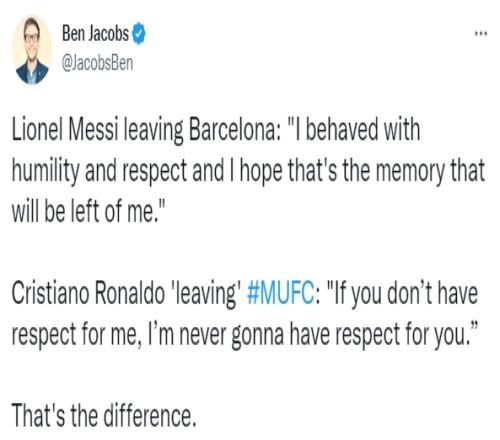Click the quoted word 'leaving' before the hashtag
Viewport: 500px width, 440px height.
pos(205,294)
